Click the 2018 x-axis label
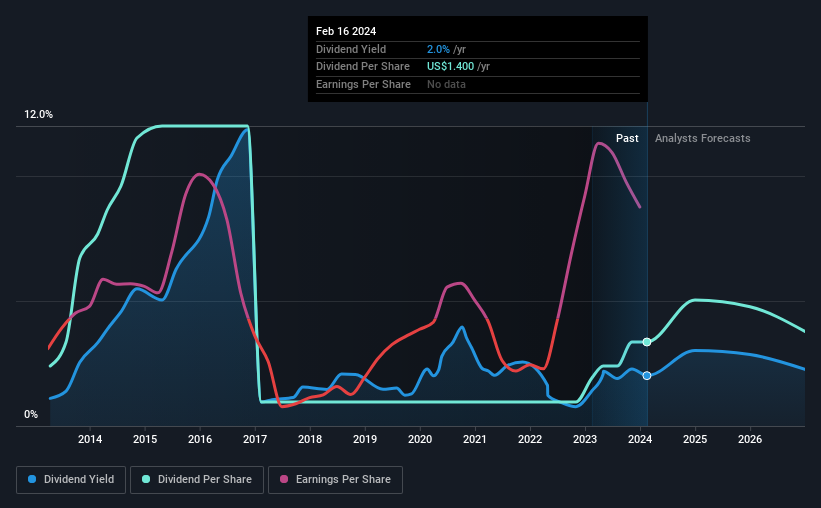Screen dimensions: 821x508 pyautogui.click(x=310, y=439)
